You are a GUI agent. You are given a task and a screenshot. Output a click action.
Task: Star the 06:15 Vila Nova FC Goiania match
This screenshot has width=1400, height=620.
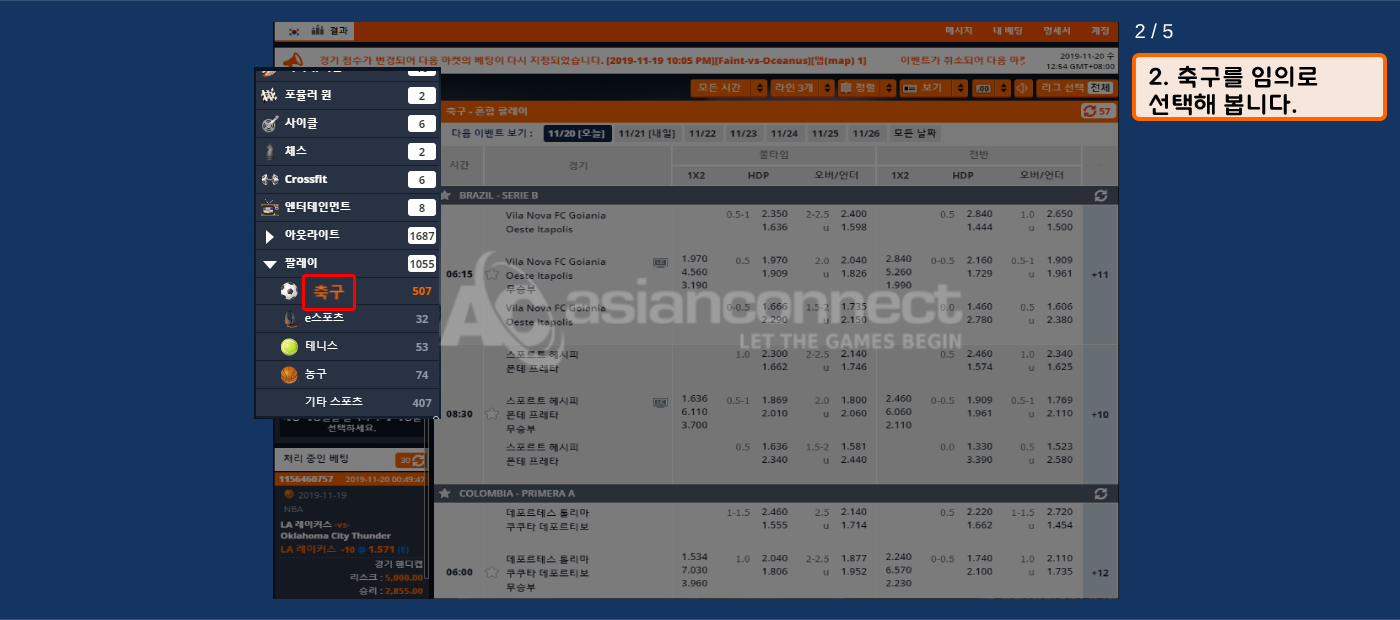[491, 274]
